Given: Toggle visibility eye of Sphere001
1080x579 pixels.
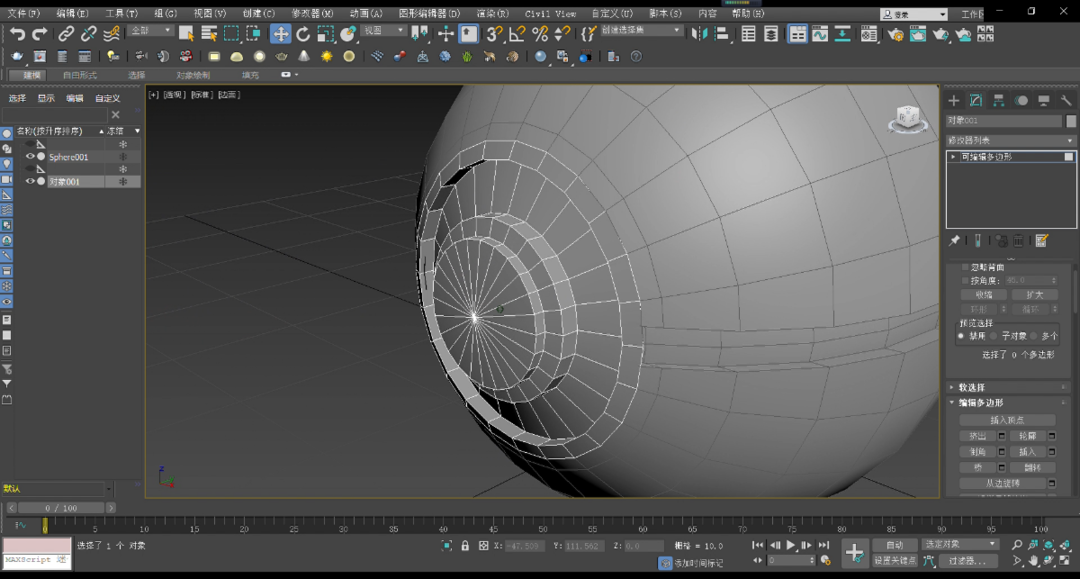Looking at the screenshot, I should 29,157.
